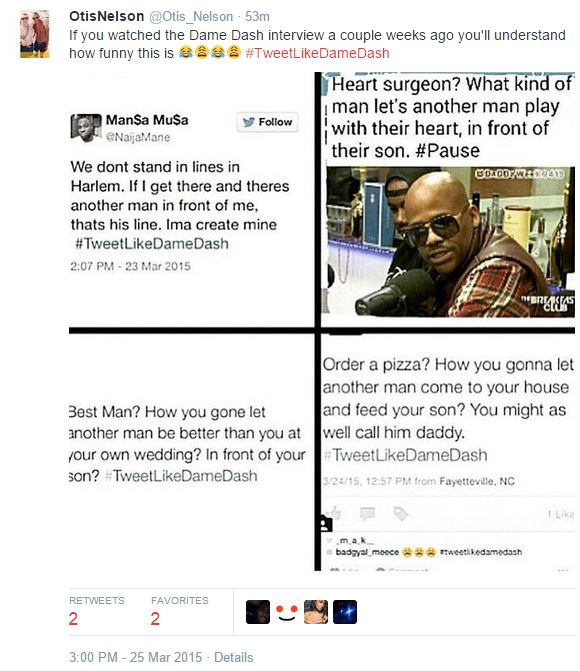Viewport: 580px width, 671px height.
Task: Open OtisNelson's profile avatar
Action: (35, 34)
